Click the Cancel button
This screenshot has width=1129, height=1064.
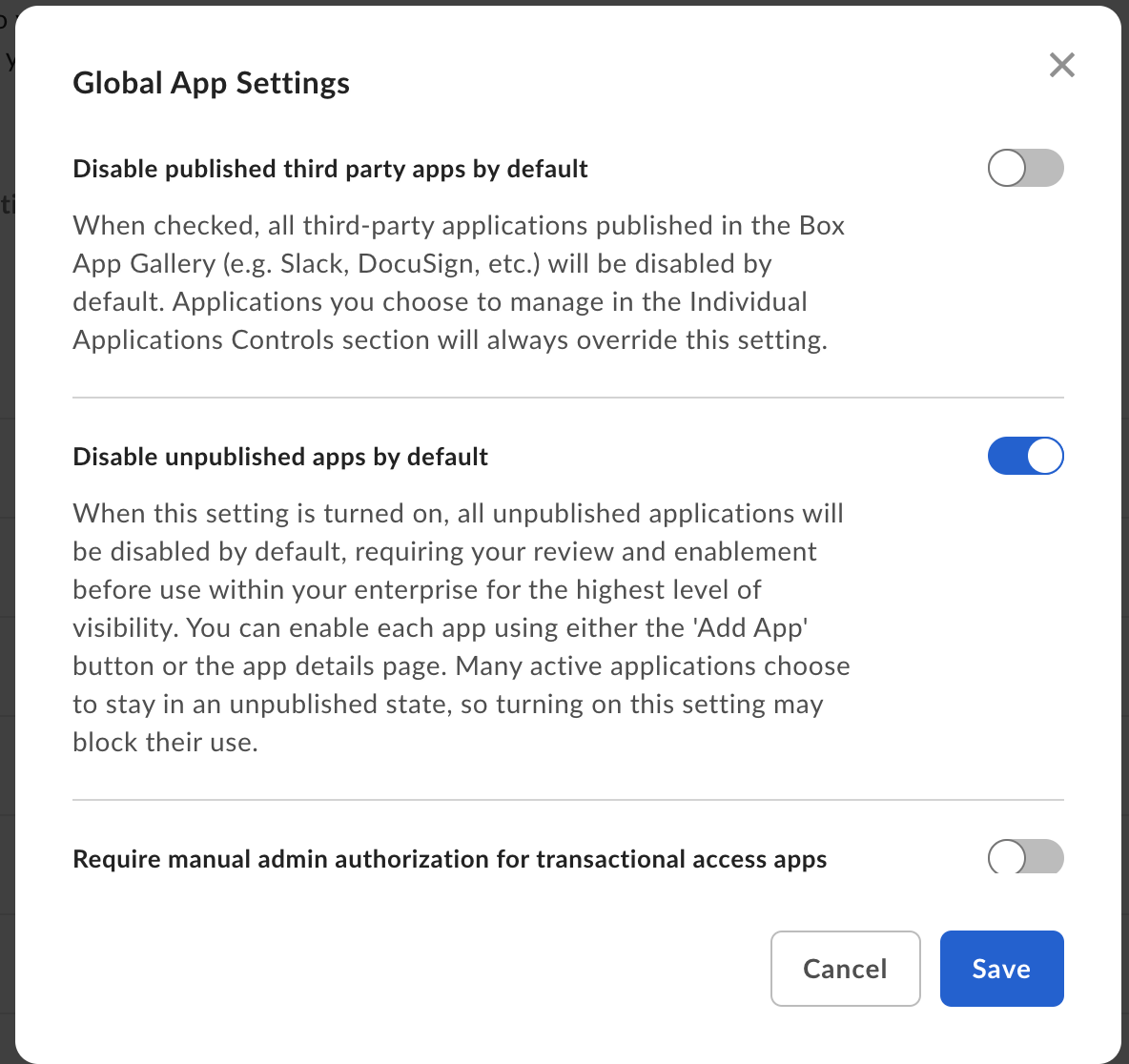point(845,969)
